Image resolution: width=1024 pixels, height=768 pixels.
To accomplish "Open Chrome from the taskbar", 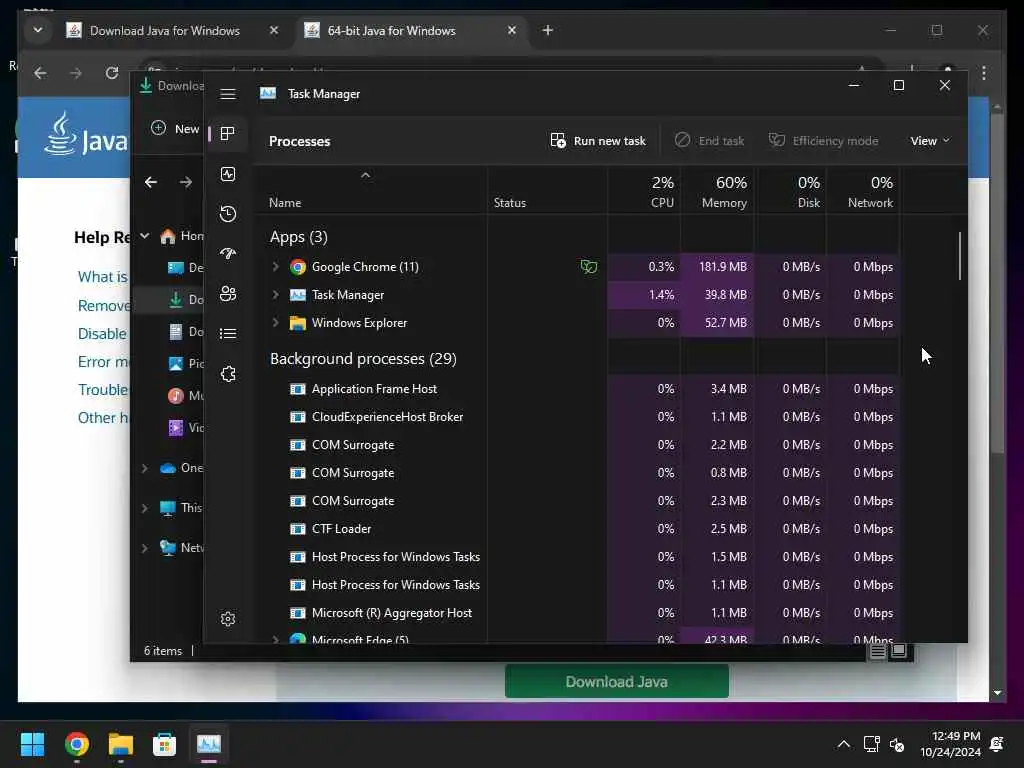I will pos(77,744).
